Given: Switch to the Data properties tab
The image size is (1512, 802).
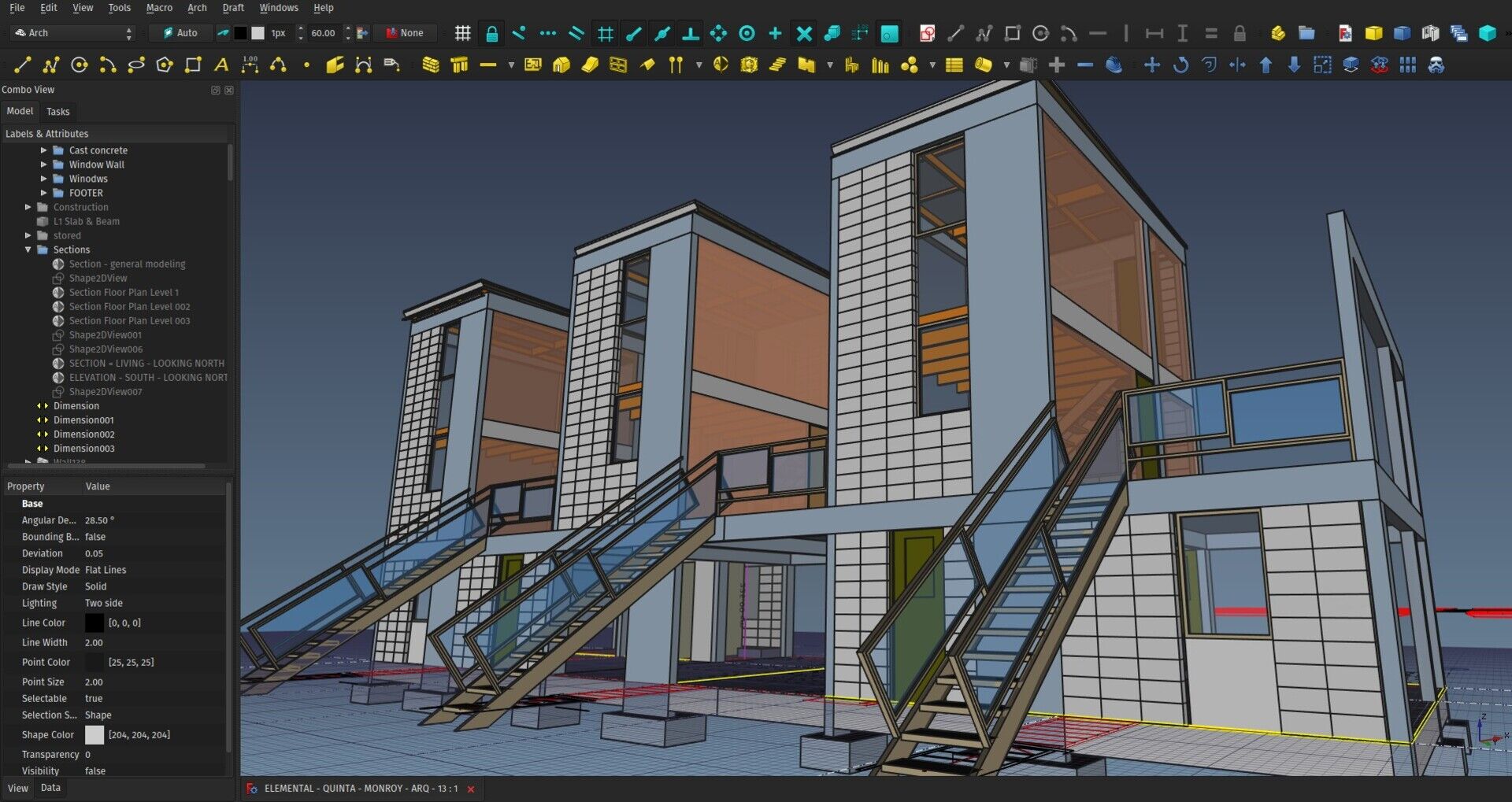Looking at the screenshot, I should click(50, 788).
